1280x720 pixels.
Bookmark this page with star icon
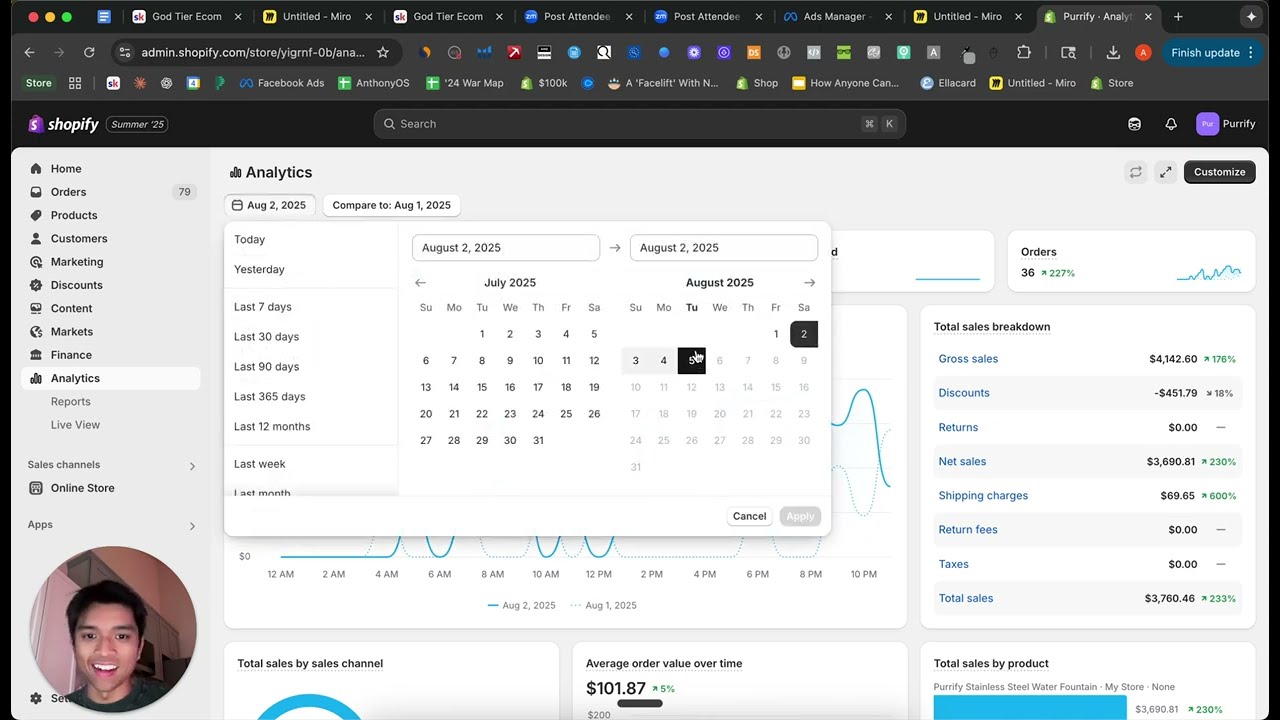pos(383,53)
